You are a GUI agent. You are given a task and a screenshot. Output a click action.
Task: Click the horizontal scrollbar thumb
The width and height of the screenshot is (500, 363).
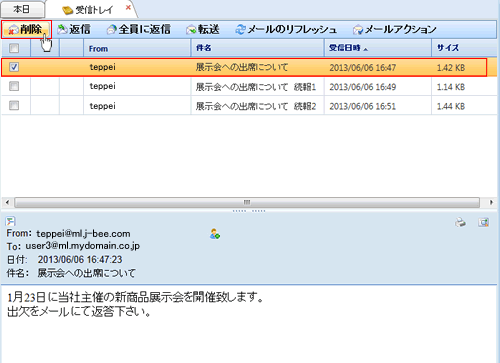click(x=247, y=202)
